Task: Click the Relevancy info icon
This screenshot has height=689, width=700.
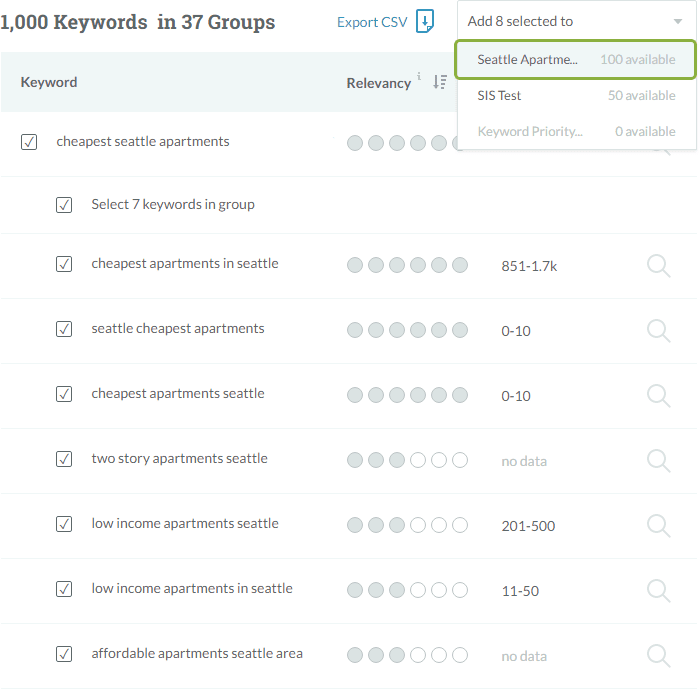Action: tap(419, 76)
